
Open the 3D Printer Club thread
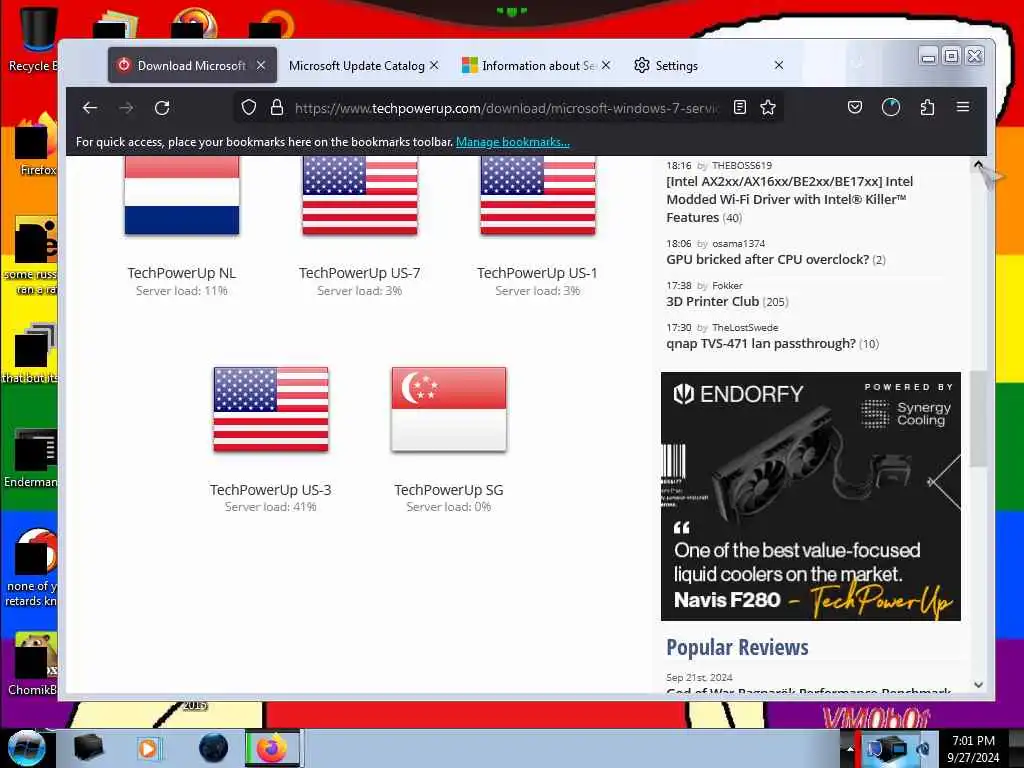tap(712, 302)
